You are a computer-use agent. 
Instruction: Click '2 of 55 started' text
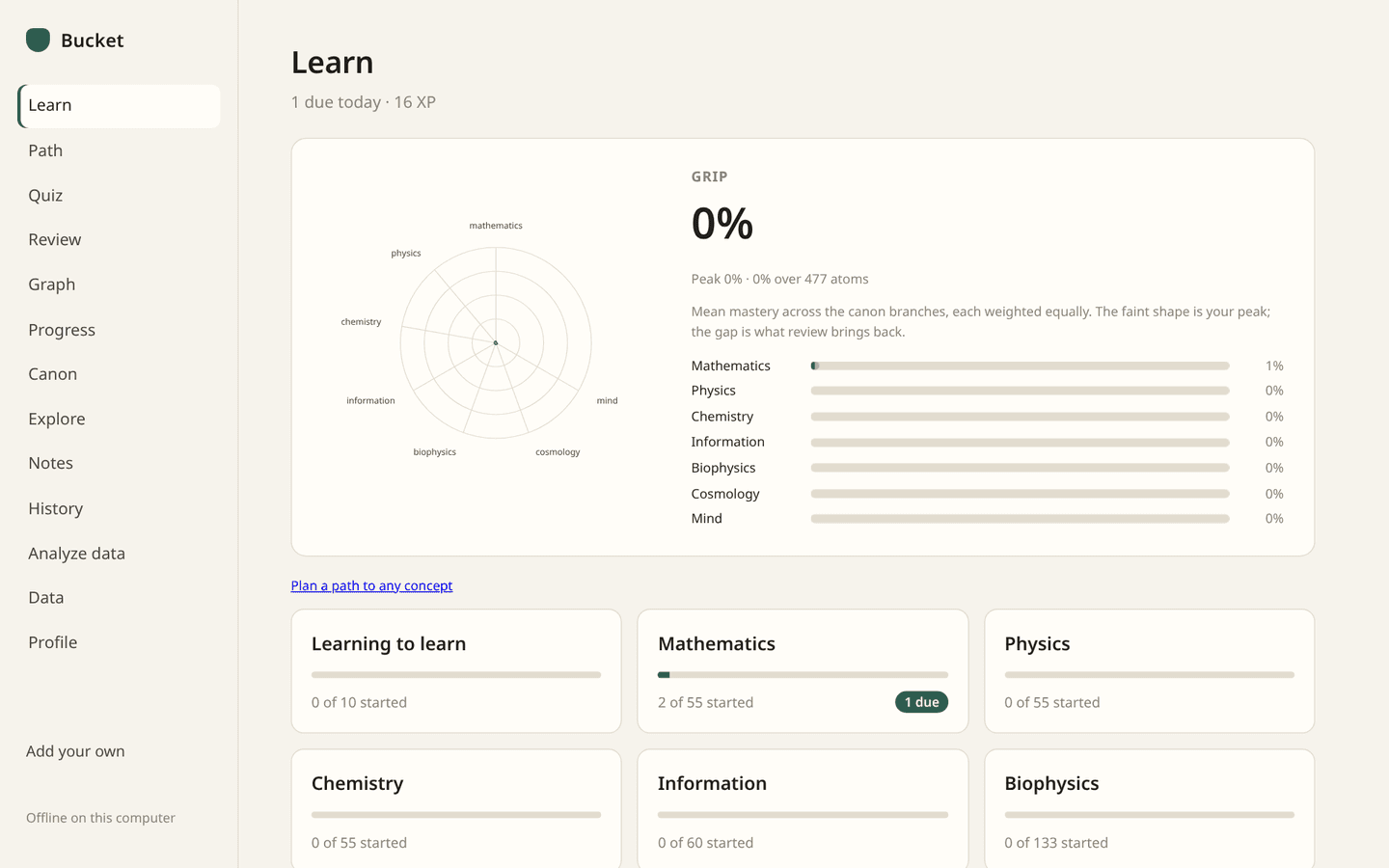705,702
